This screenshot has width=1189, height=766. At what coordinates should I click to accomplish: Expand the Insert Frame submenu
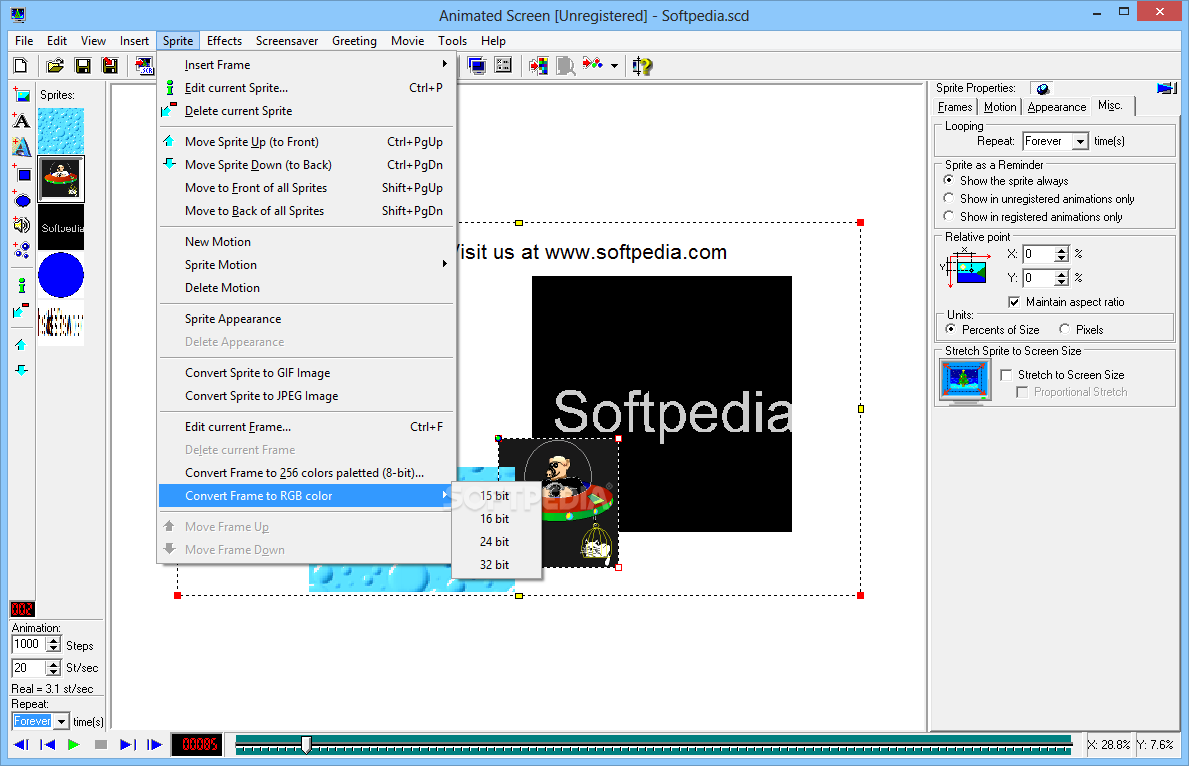[306, 64]
